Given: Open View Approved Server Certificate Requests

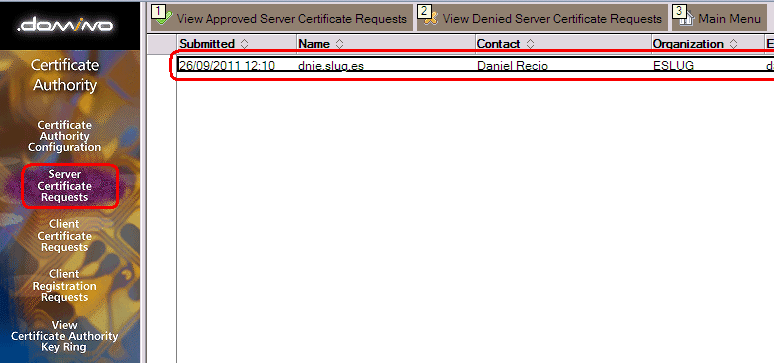Looking at the screenshot, I should pos(282,18).
